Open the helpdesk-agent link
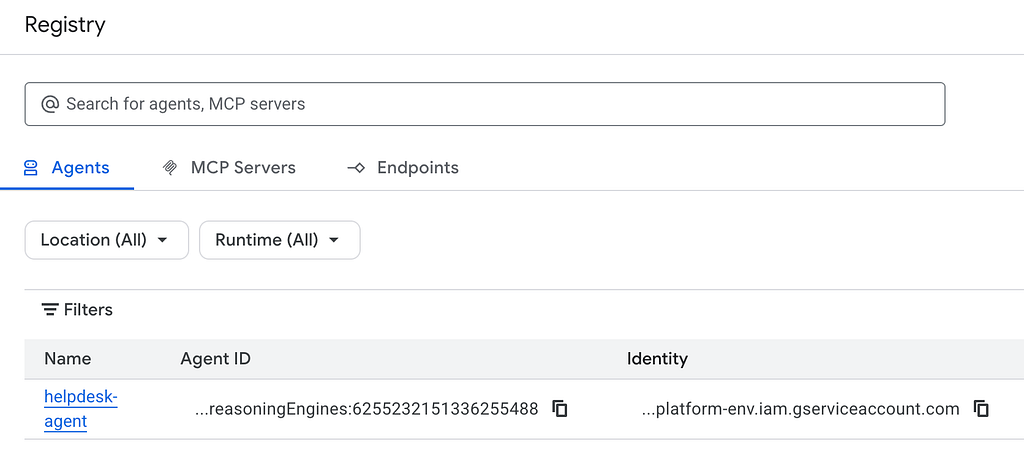This screenshot has width=1024, height=474. point(80,409)
